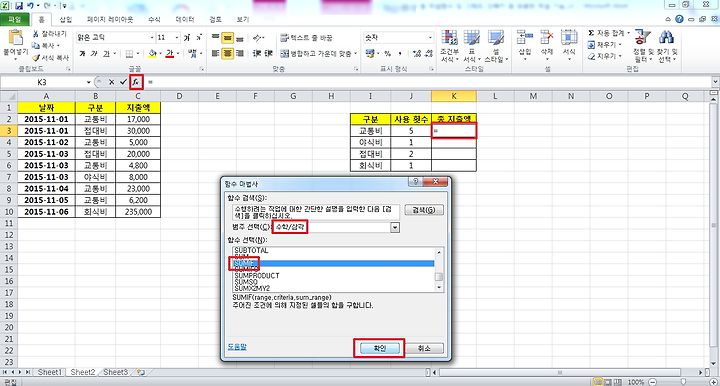Click the cell borders icon
The image size is (720, 386).
point(130,54)
